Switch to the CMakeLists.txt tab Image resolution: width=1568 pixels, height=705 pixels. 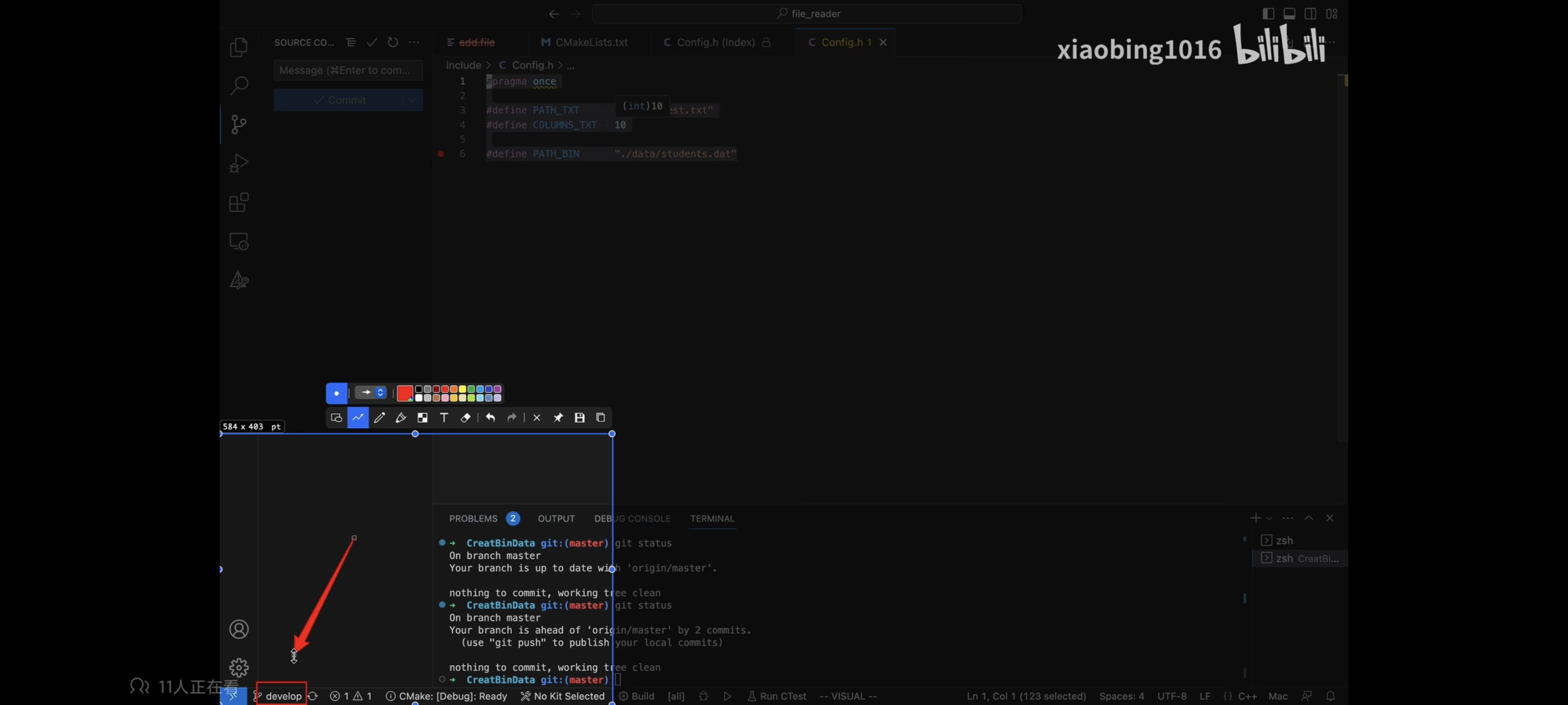pos(590,42)
